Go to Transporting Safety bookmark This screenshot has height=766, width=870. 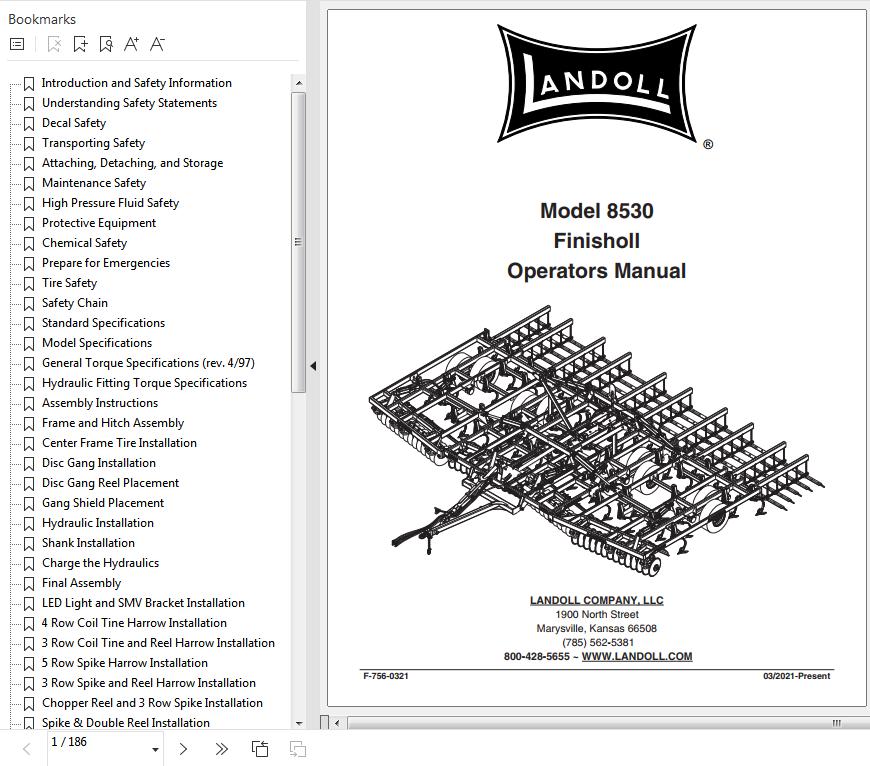pyautogui.click(x=93, y=143)
